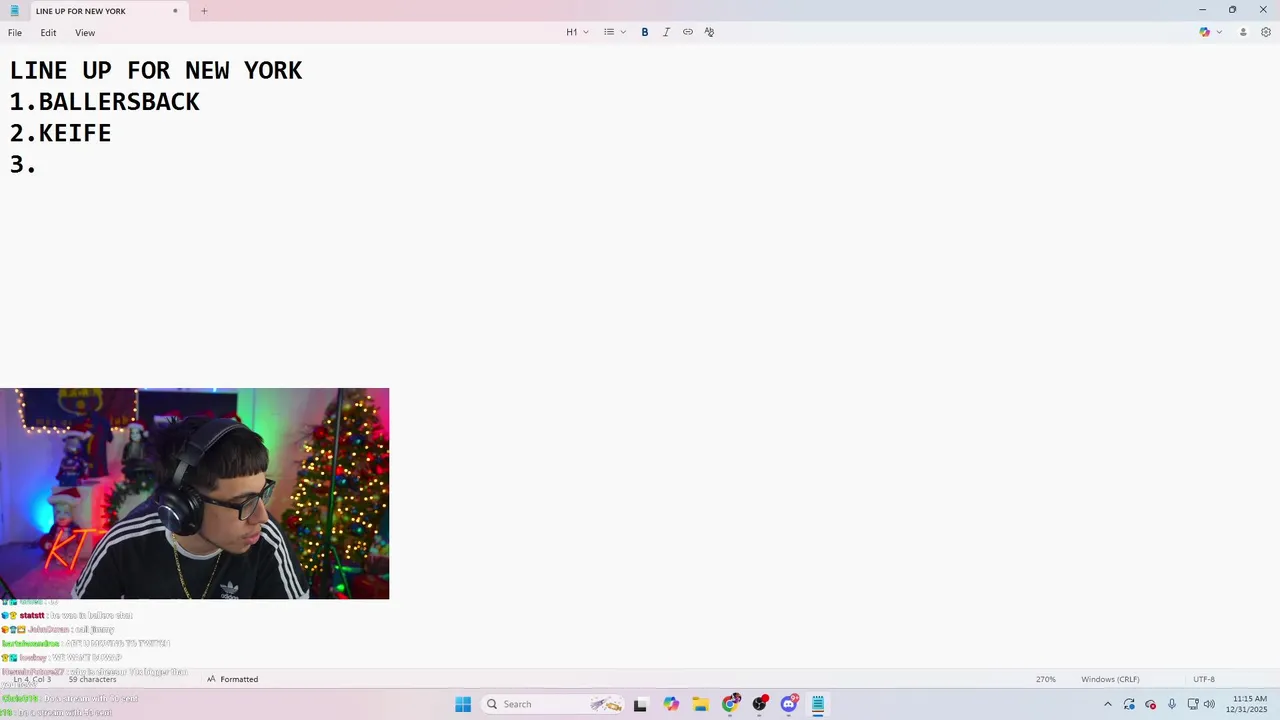The height and width of the screenshot is (720, 1280).
Task: Open the Copilot menu in Notepad
Action: click(x=1210, y=32)
